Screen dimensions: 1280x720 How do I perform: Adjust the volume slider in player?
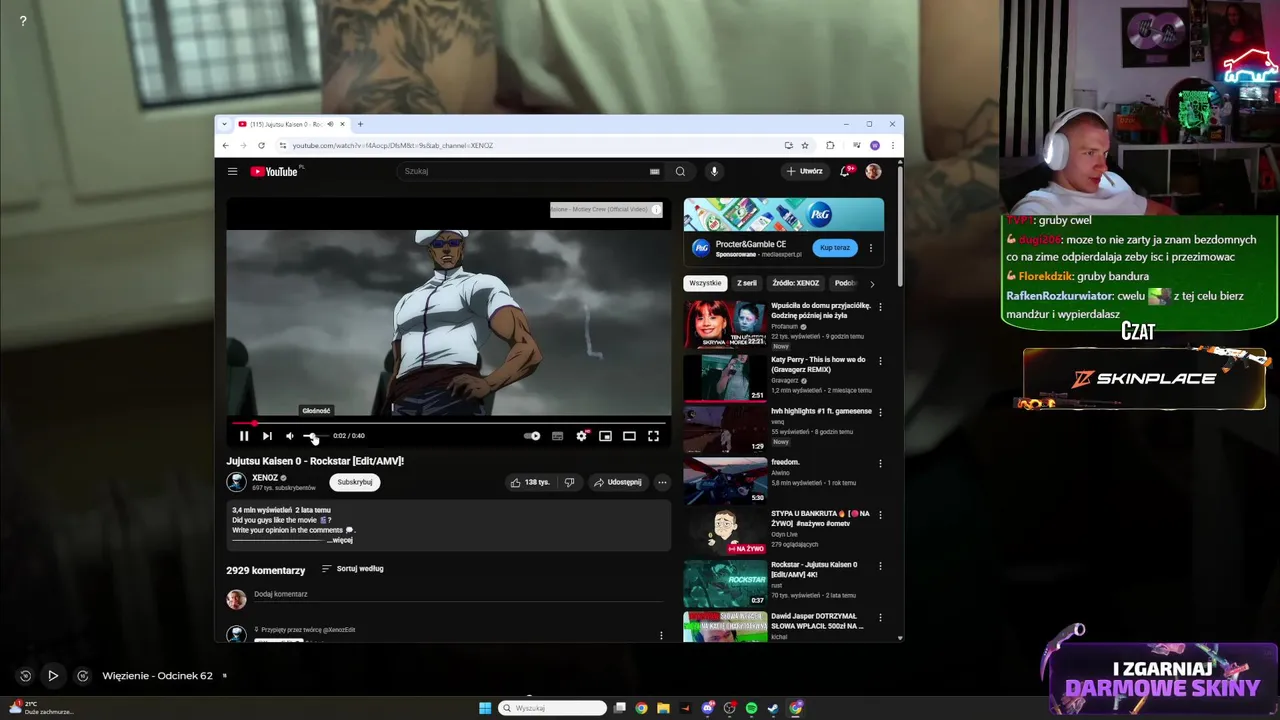314,436
